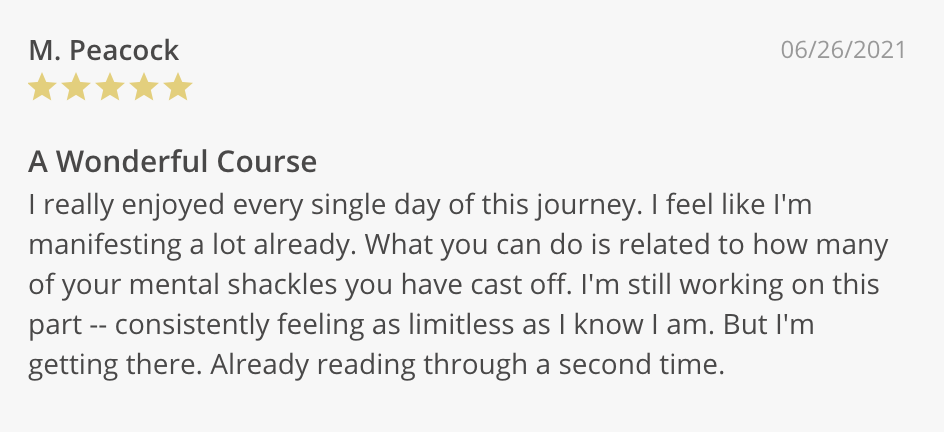Click the fourth gold star
The image size is (944, 432).
(144, 88)
